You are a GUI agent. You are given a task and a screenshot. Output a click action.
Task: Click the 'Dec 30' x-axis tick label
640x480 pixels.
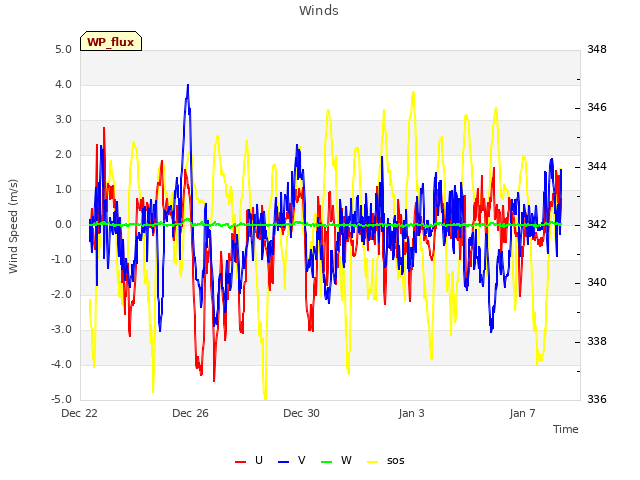tap(301, 413)
